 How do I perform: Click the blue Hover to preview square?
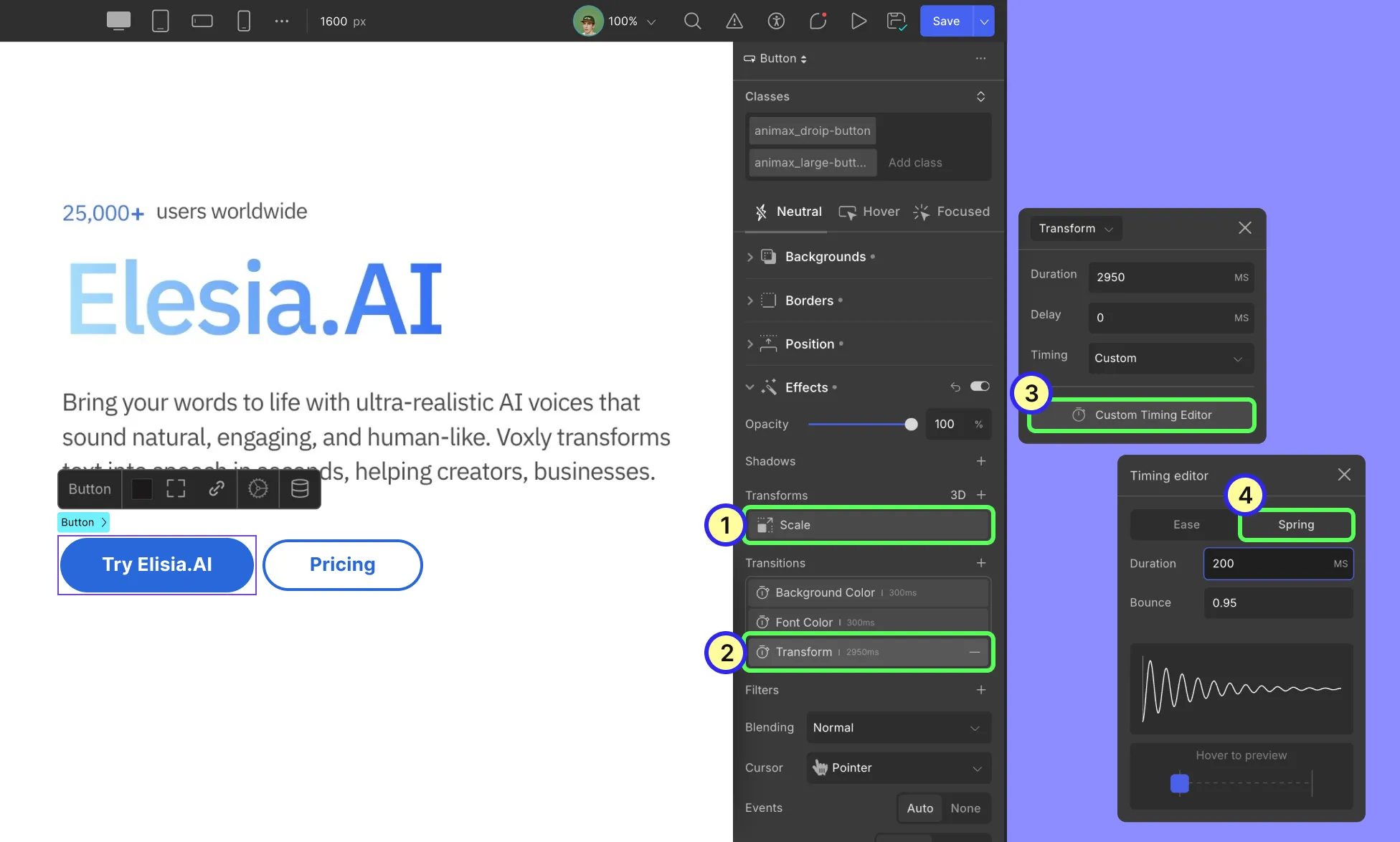coord(1179,783)
